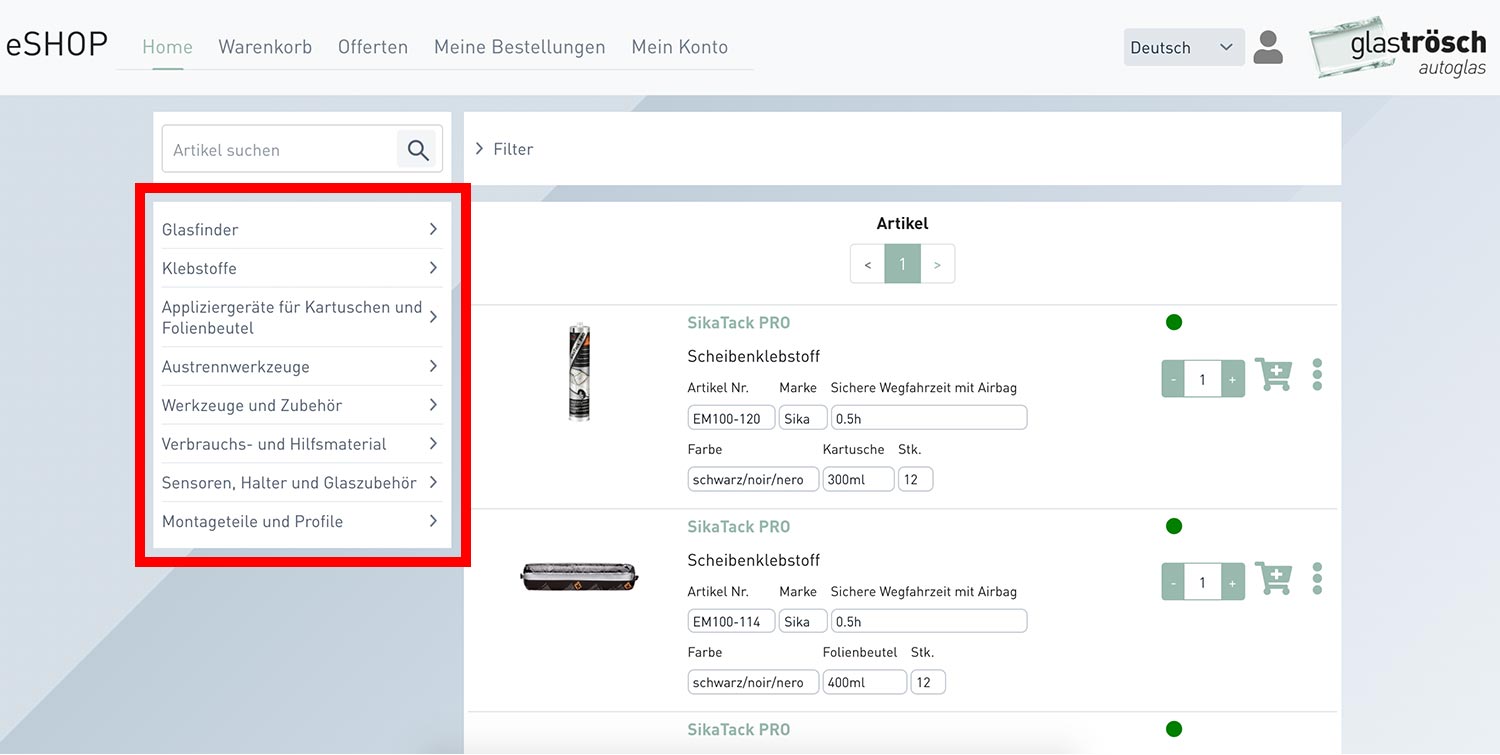Image resolution: width=1500 pixels, height=755 pixels.
Task: Open first SikaTack PRO product title
Action: coord(739,323)
